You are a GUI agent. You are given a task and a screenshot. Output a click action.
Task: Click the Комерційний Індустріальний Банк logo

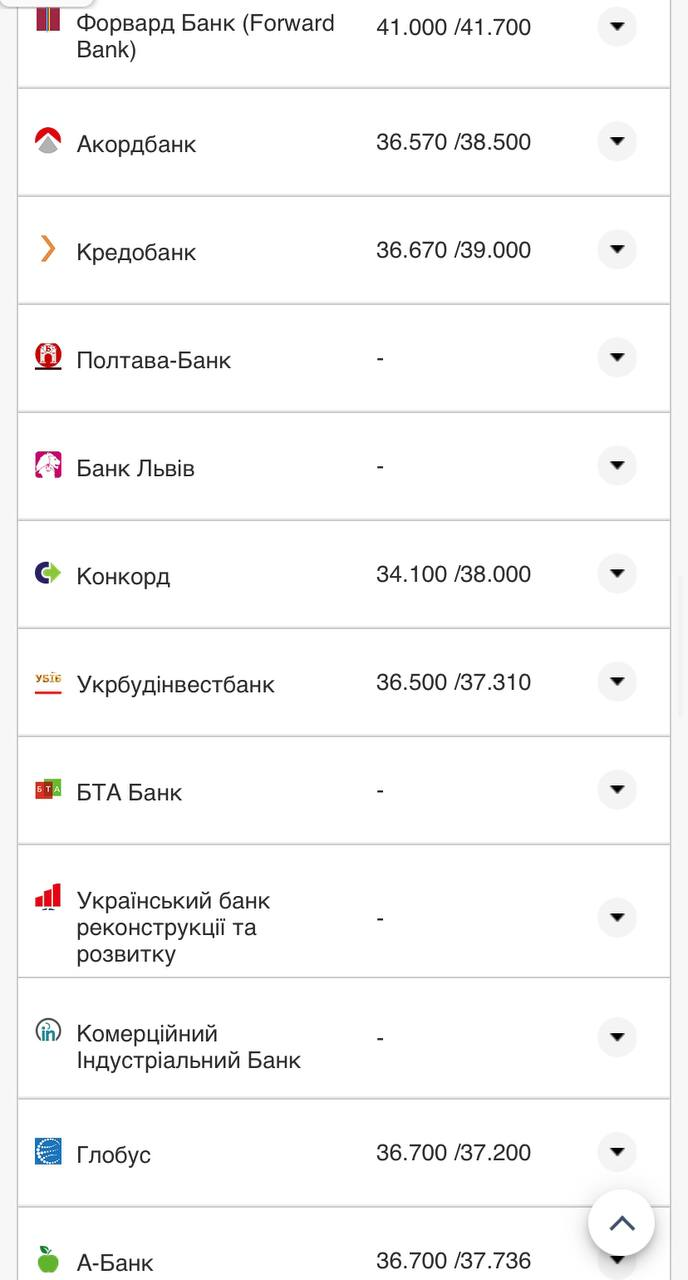click(x=48, y=1032)
